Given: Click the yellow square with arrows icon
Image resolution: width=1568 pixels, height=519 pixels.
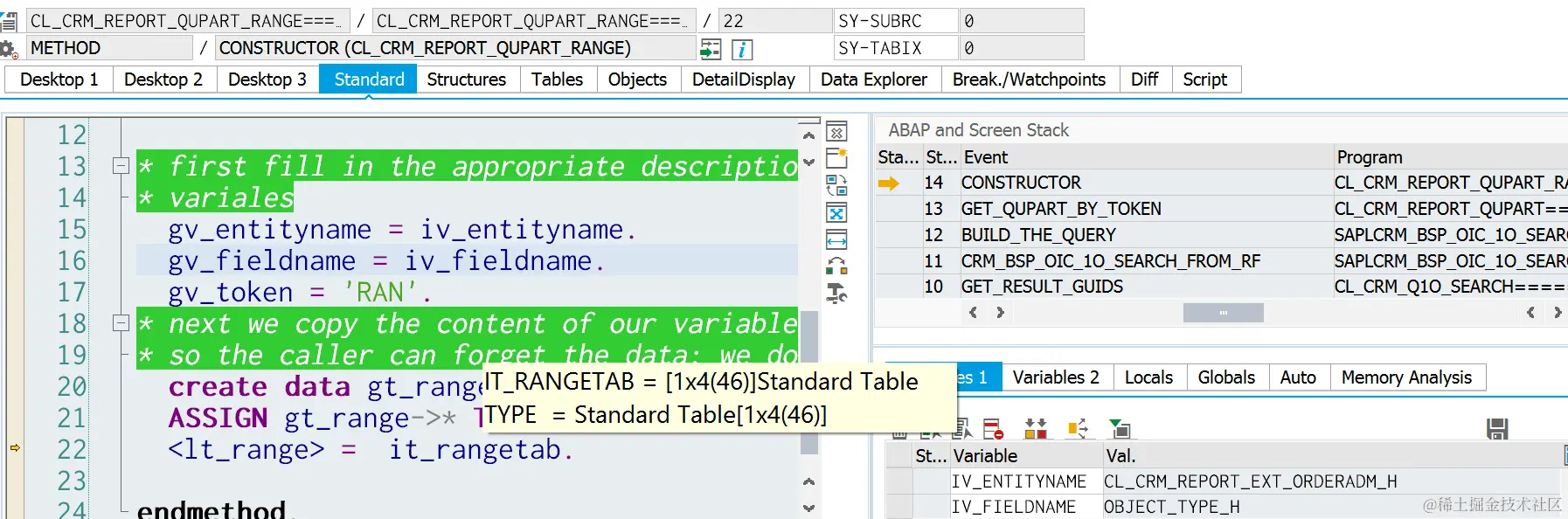Looking at the screenshot, I should [x=1078, y=429].
